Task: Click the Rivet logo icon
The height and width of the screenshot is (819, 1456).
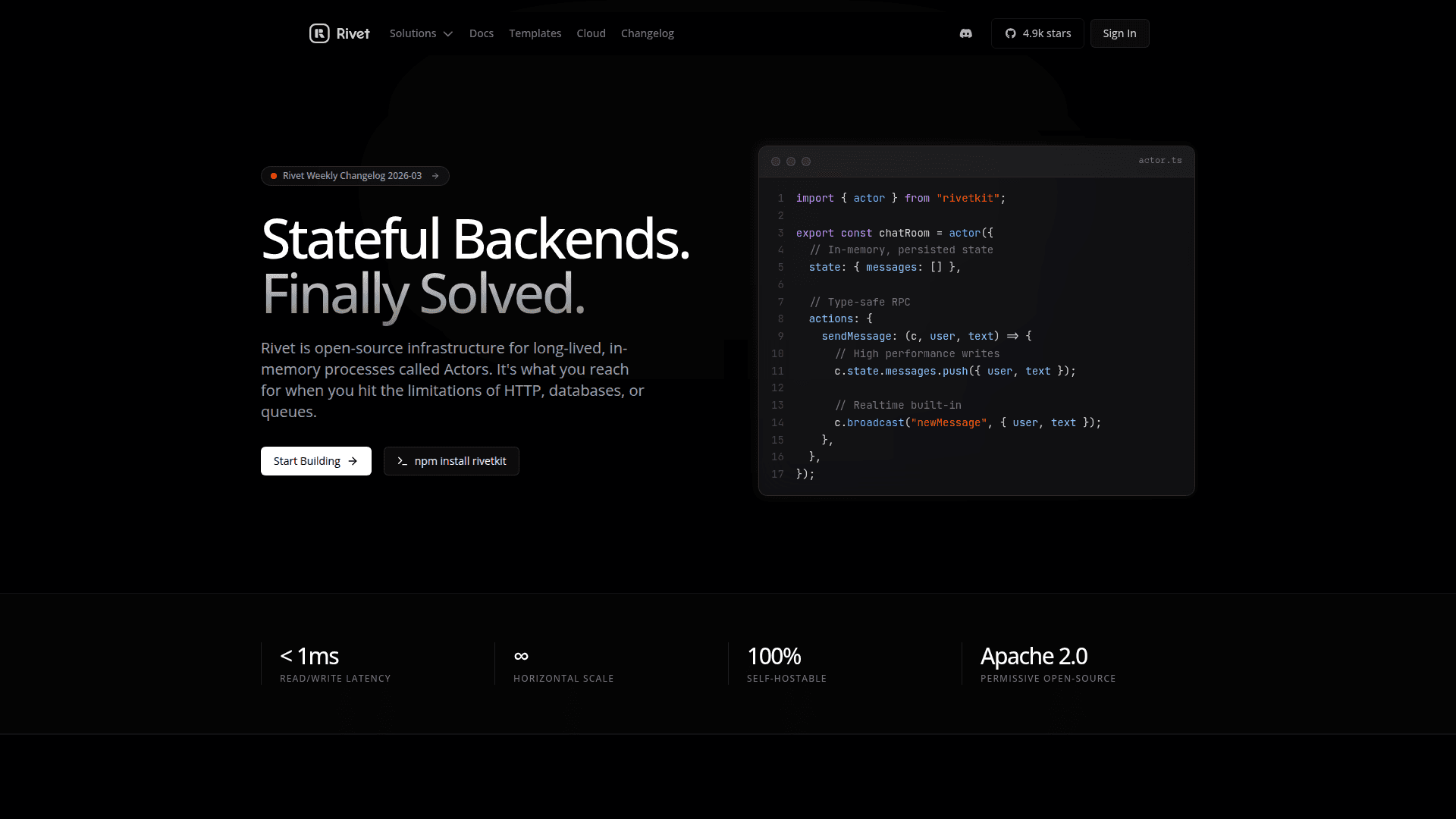Action: [319, 33]
